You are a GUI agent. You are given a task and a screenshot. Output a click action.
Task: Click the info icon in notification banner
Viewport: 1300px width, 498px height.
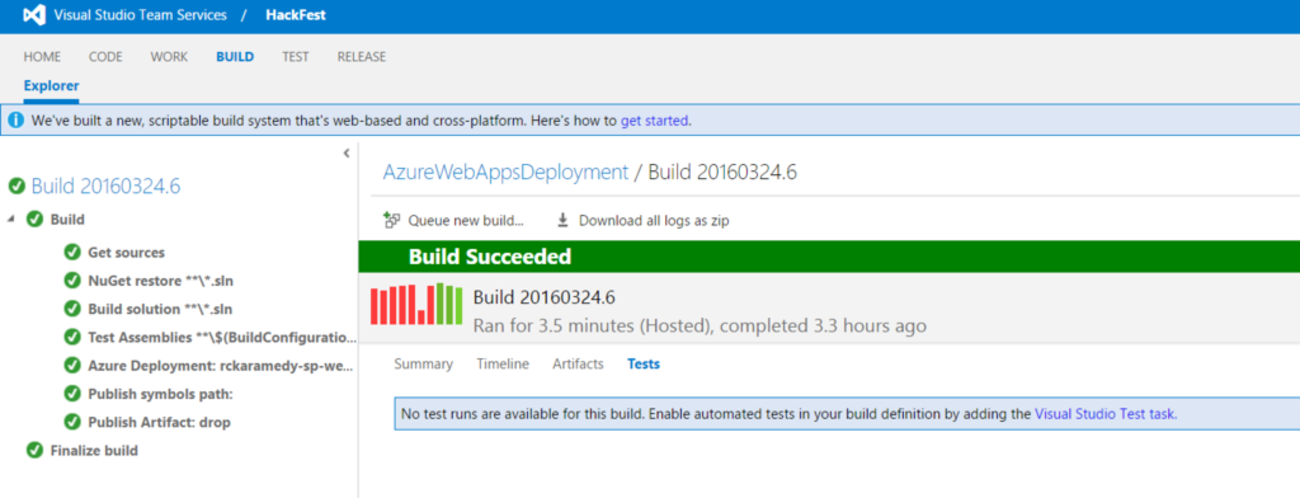[16, 121]
